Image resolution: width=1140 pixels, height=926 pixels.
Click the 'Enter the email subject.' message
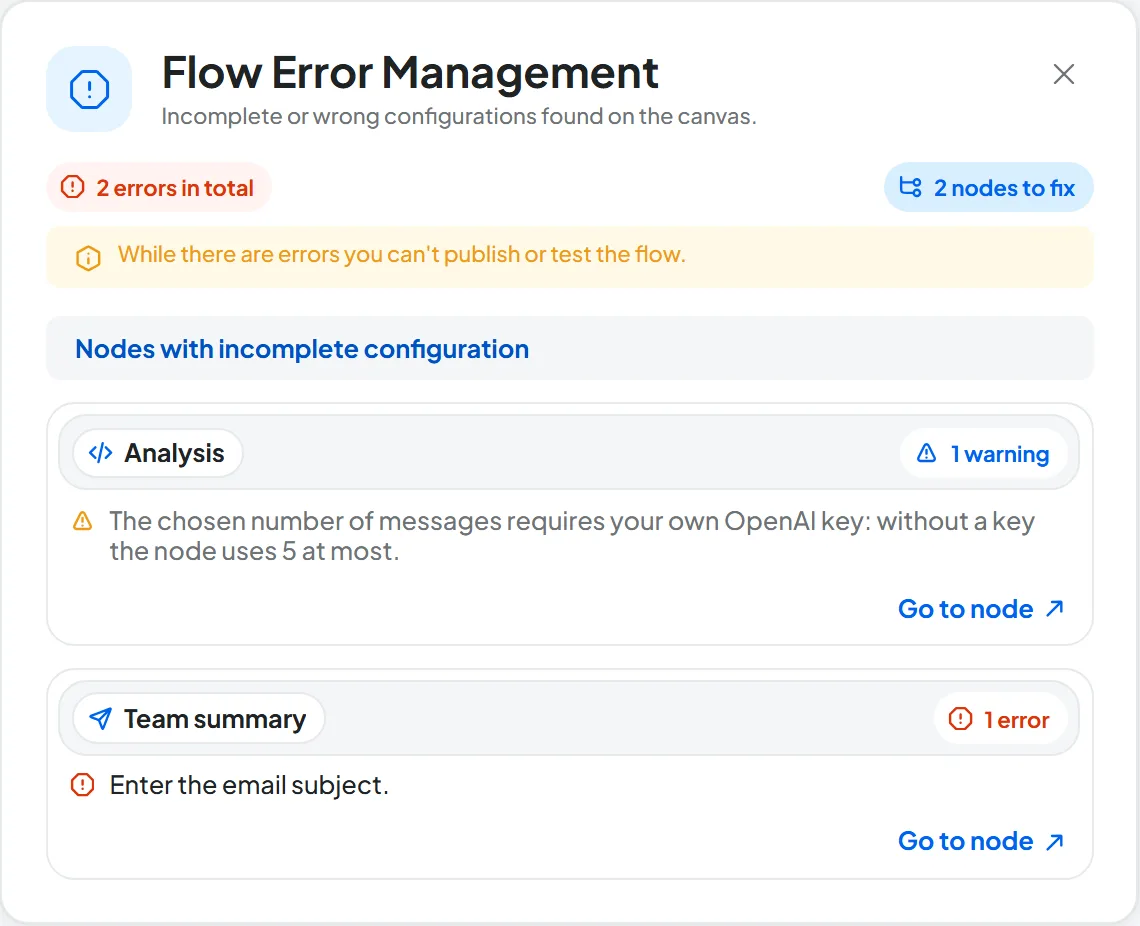pyautogui.click(x=249, y=785)
